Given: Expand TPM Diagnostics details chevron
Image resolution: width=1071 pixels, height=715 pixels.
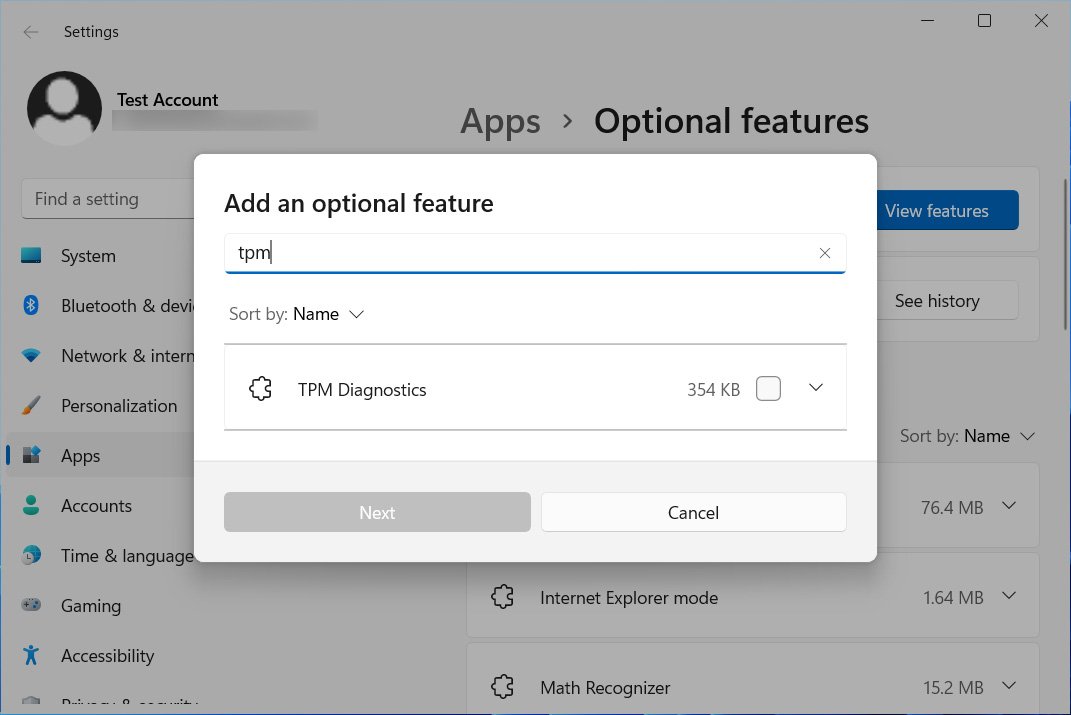Looking at the screenshot, I should 816,388.
